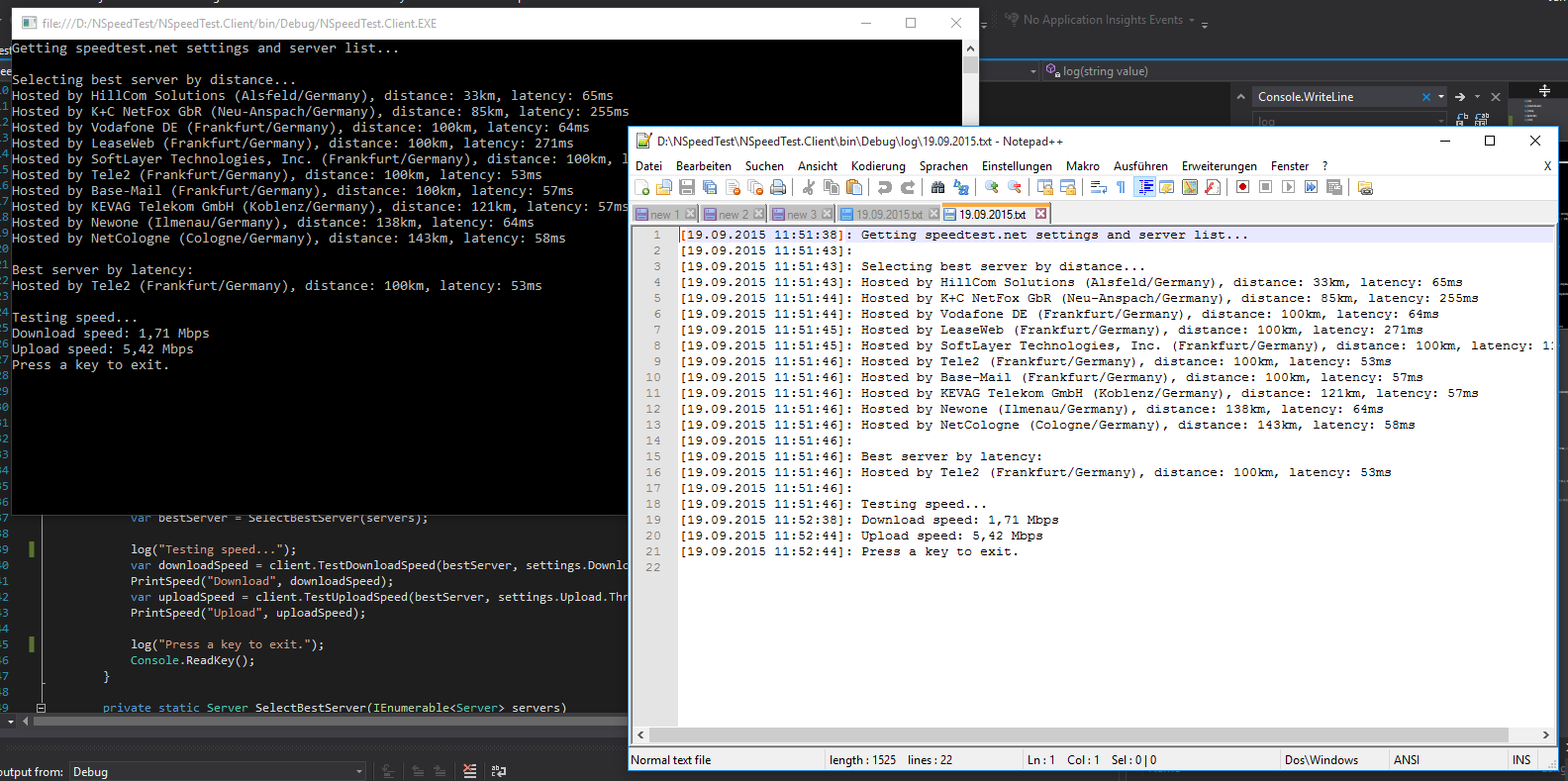1568x781 pixels.
Task: Click the Close All toolbar icon
Action: pyautogui.click(x=755, y=187)
